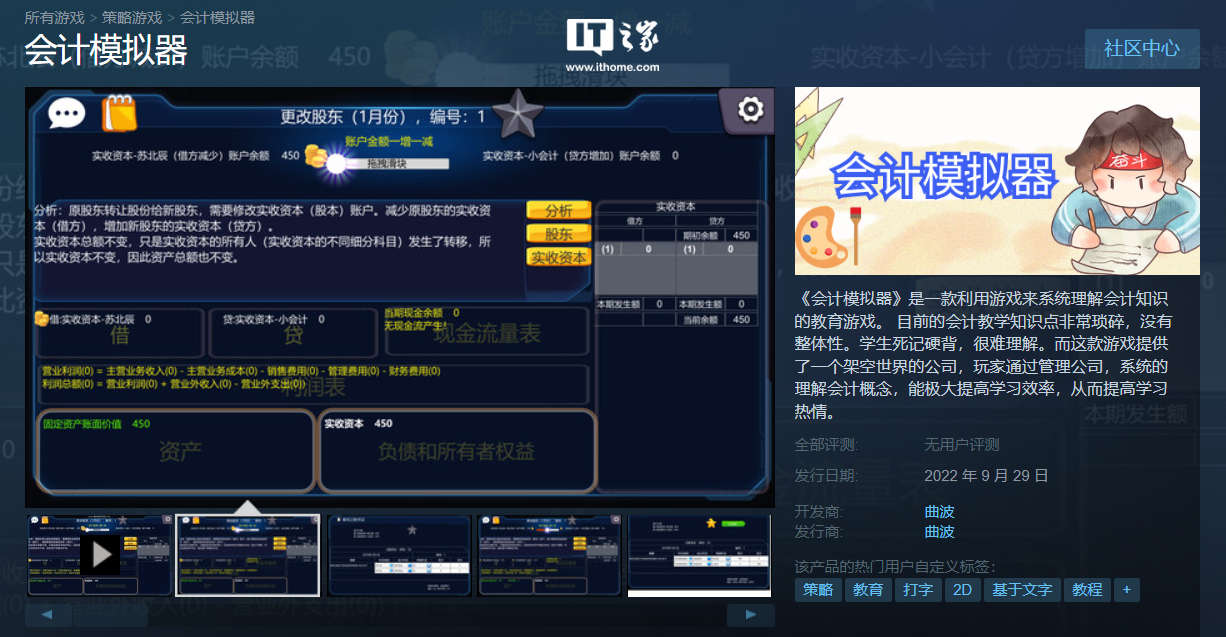Open the gear settings icon in screenshot
The height and width of the screenshot is (637, 1226).
(750, 108)
